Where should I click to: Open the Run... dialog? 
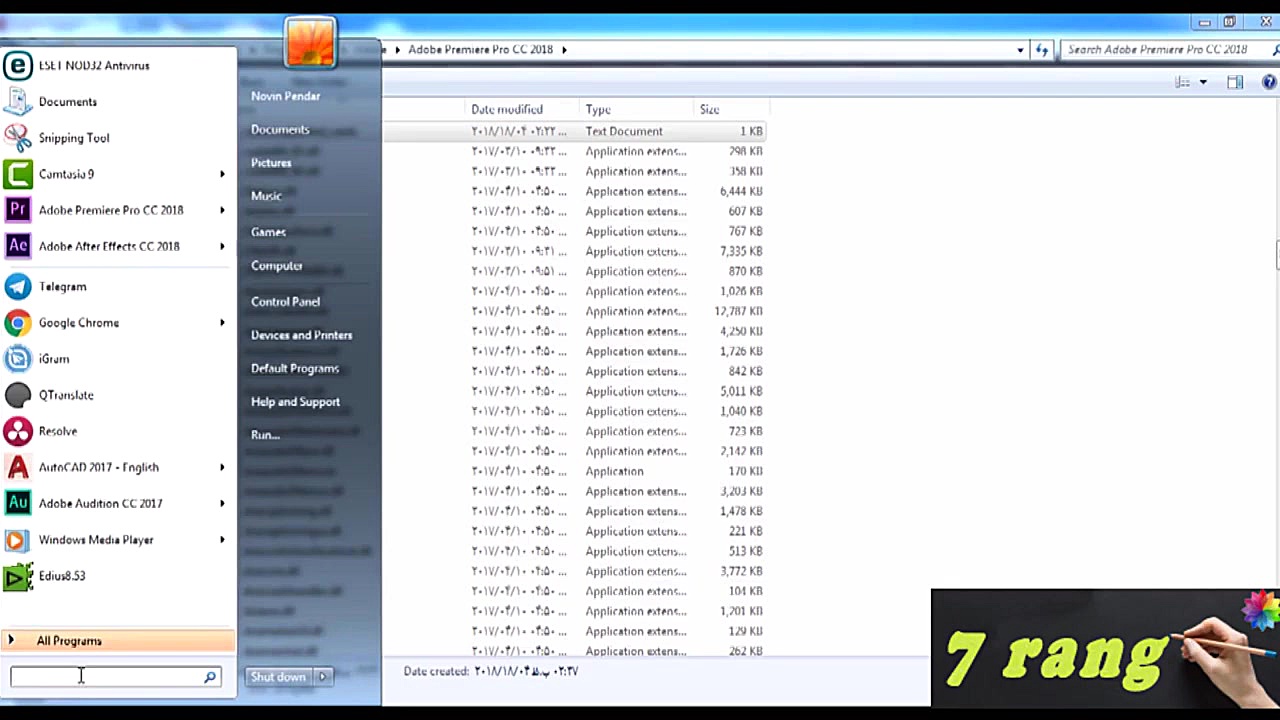click(x=265, y=435)
